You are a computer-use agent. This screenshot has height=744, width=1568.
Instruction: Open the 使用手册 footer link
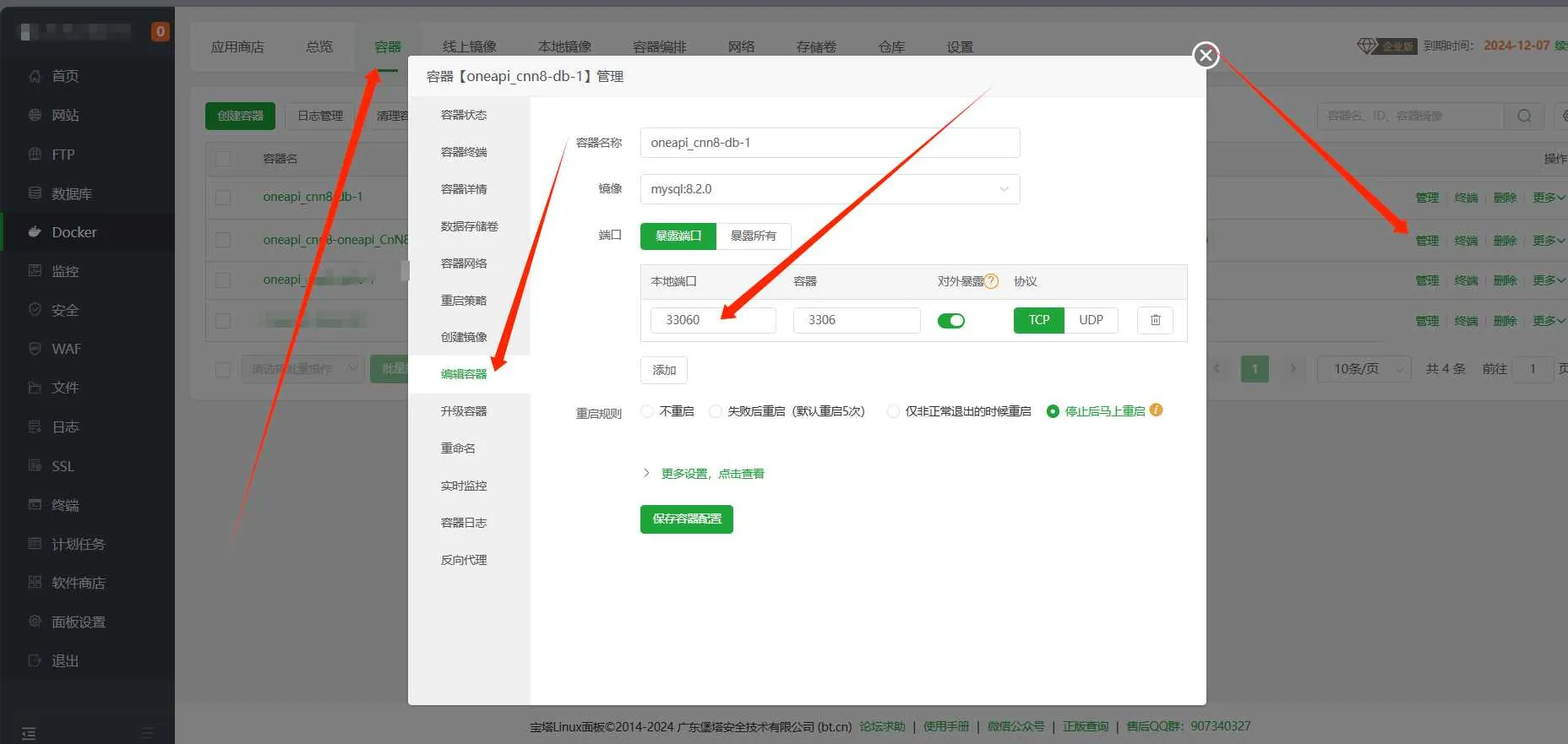[946, 726]
